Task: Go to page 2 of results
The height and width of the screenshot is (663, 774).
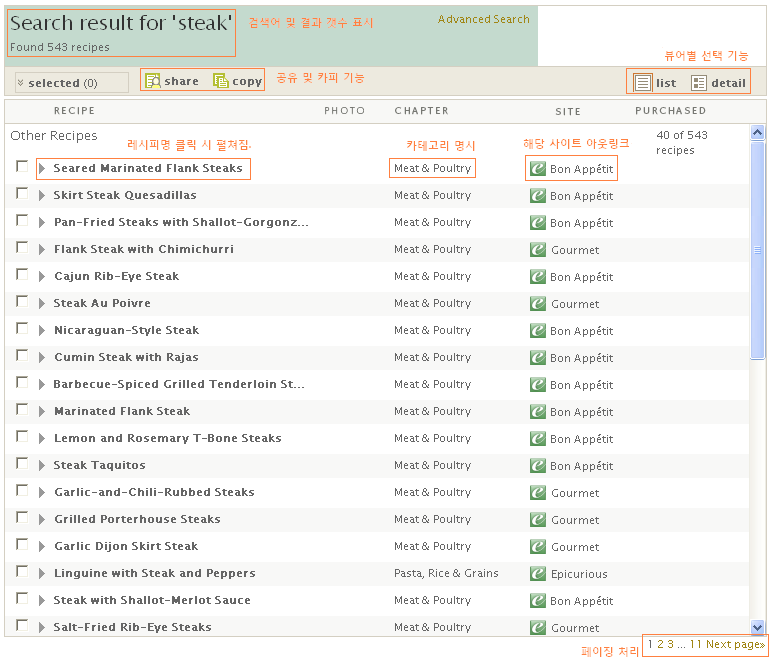Action: tap(660, 644)
